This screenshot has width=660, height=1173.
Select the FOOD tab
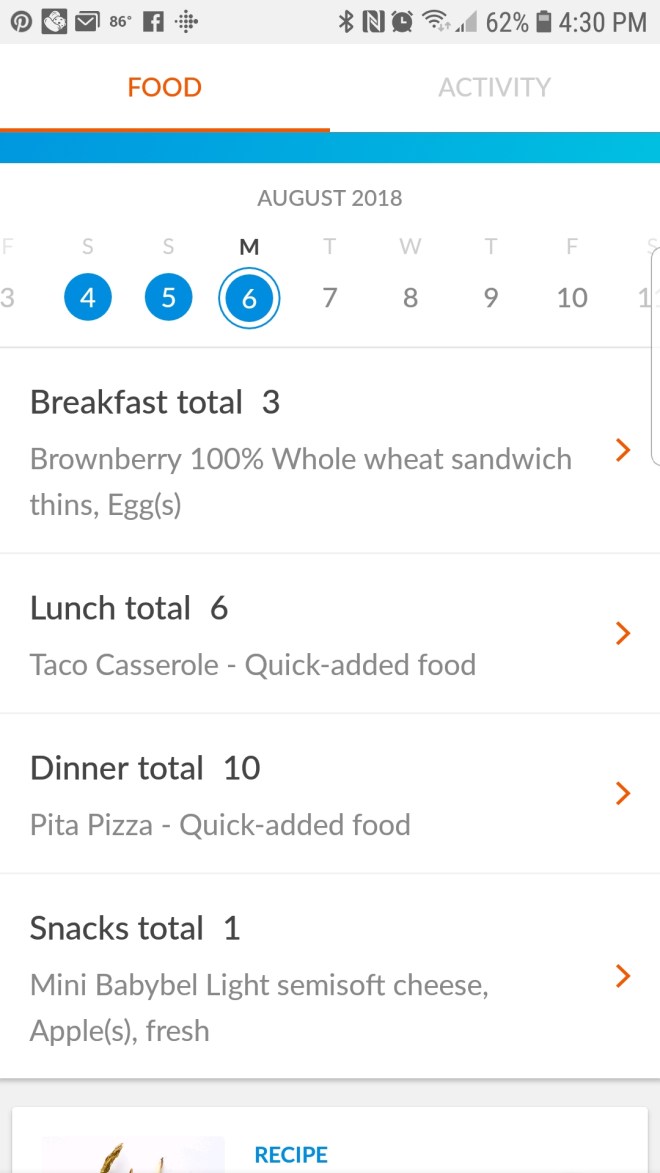(x=165, y=87)
